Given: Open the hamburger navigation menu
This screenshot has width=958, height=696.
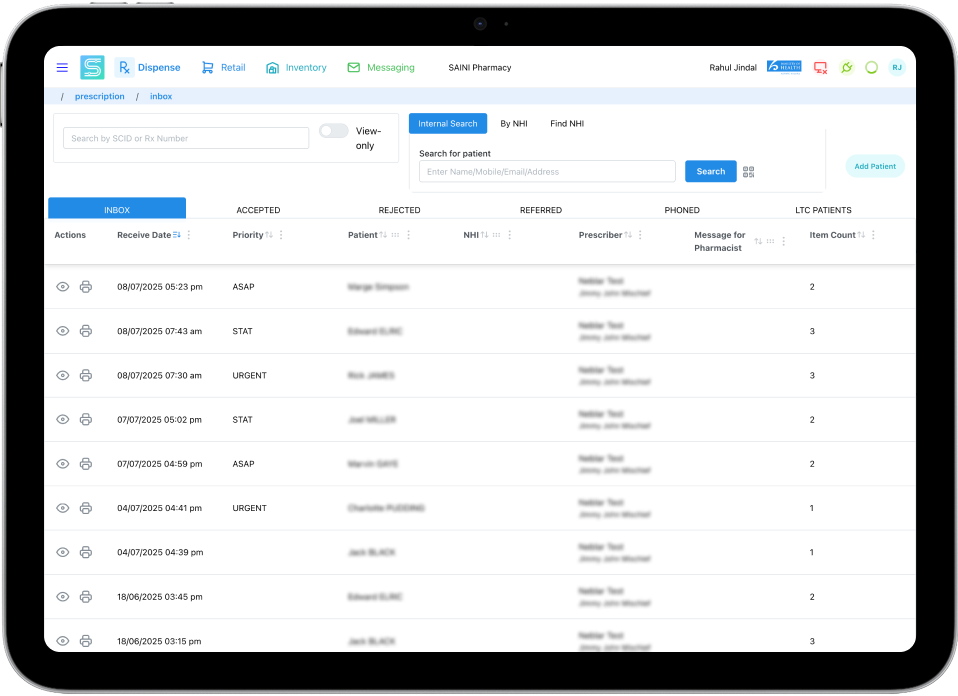Looking at the screenshot, I should [62, 68].
